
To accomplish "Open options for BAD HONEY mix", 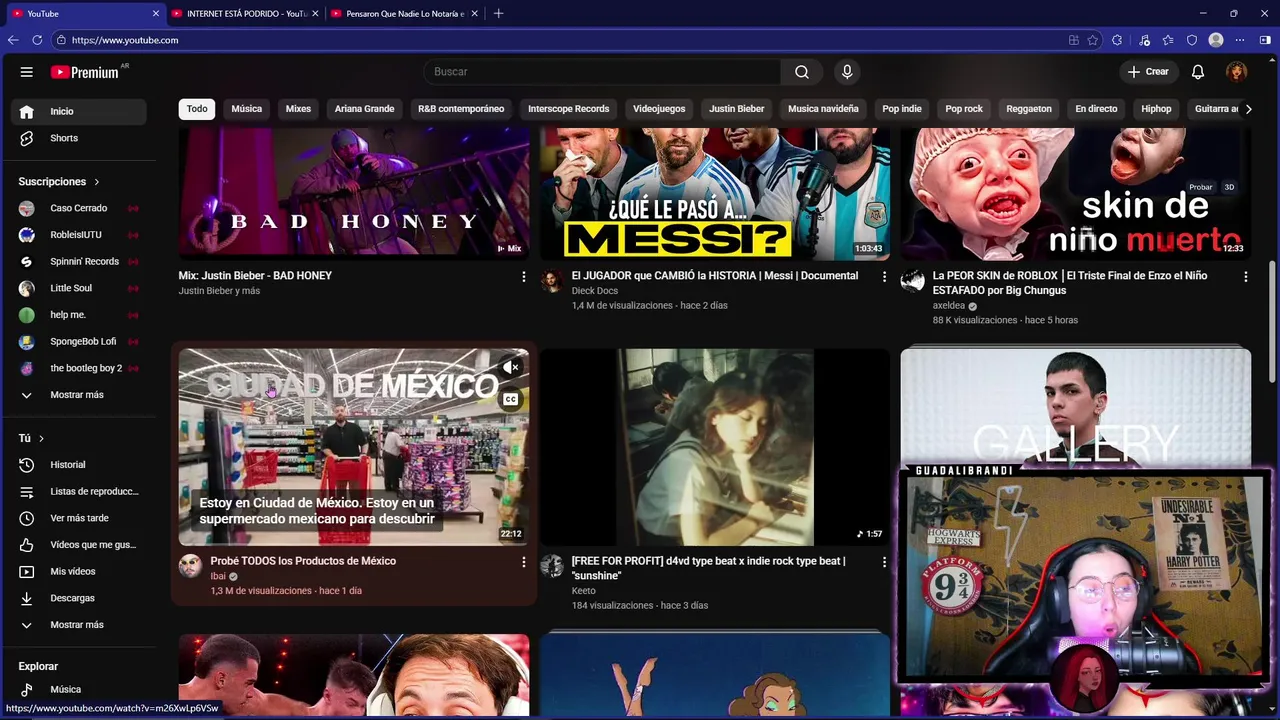I will tap(523, 277).
